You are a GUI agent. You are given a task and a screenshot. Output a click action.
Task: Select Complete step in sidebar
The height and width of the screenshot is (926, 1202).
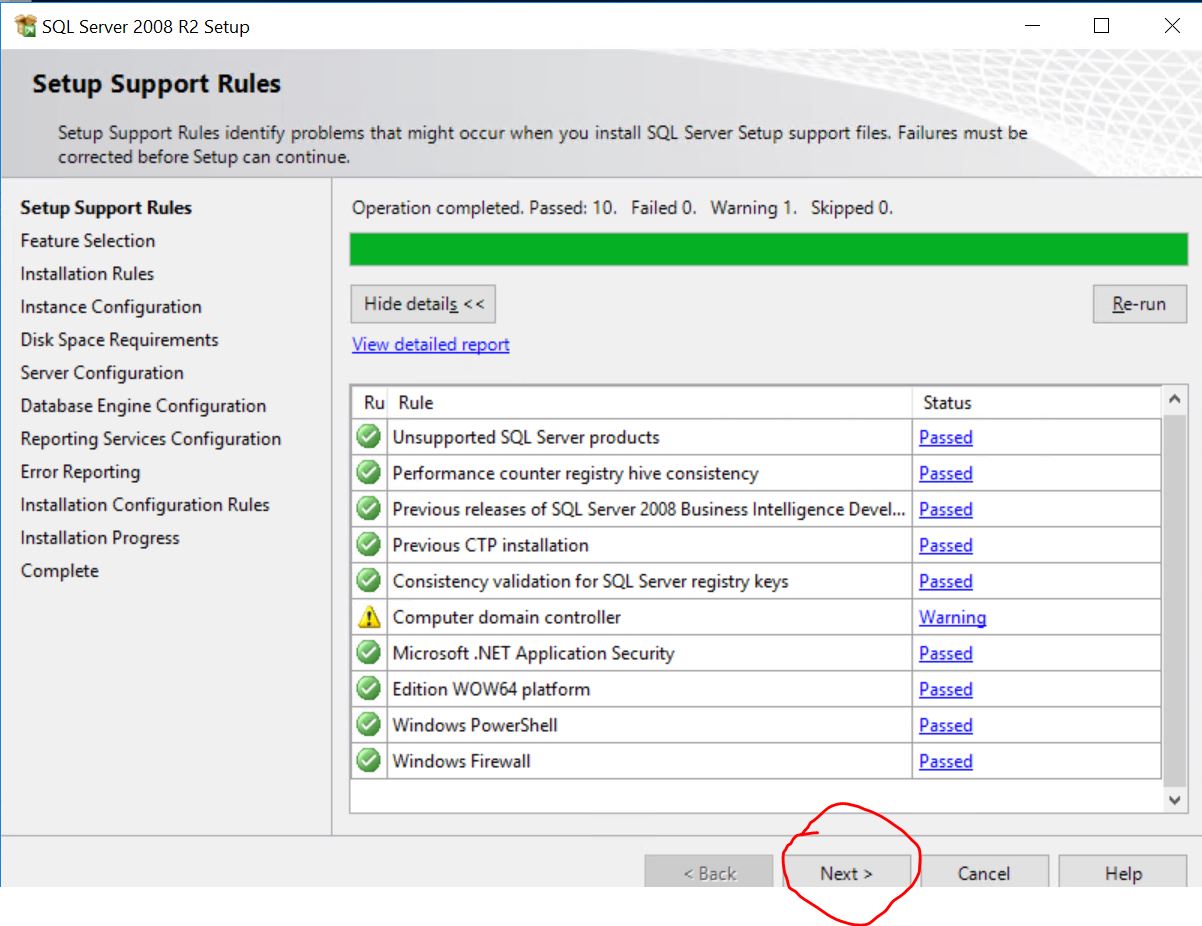coord(60,571)
